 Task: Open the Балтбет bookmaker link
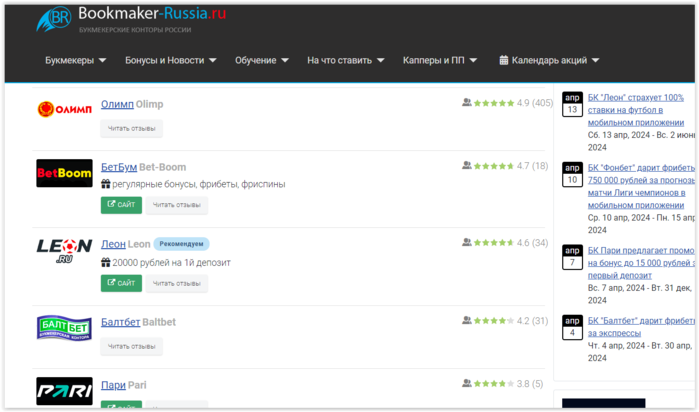click(x=120, y=322)
